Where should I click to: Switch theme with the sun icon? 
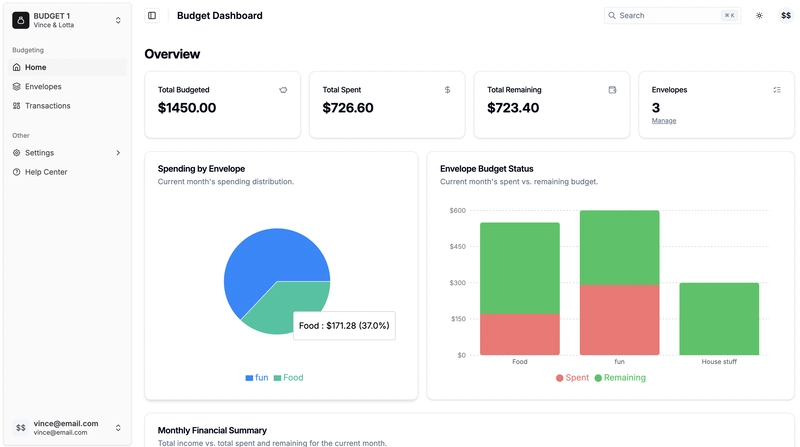(x=759, y=15)
